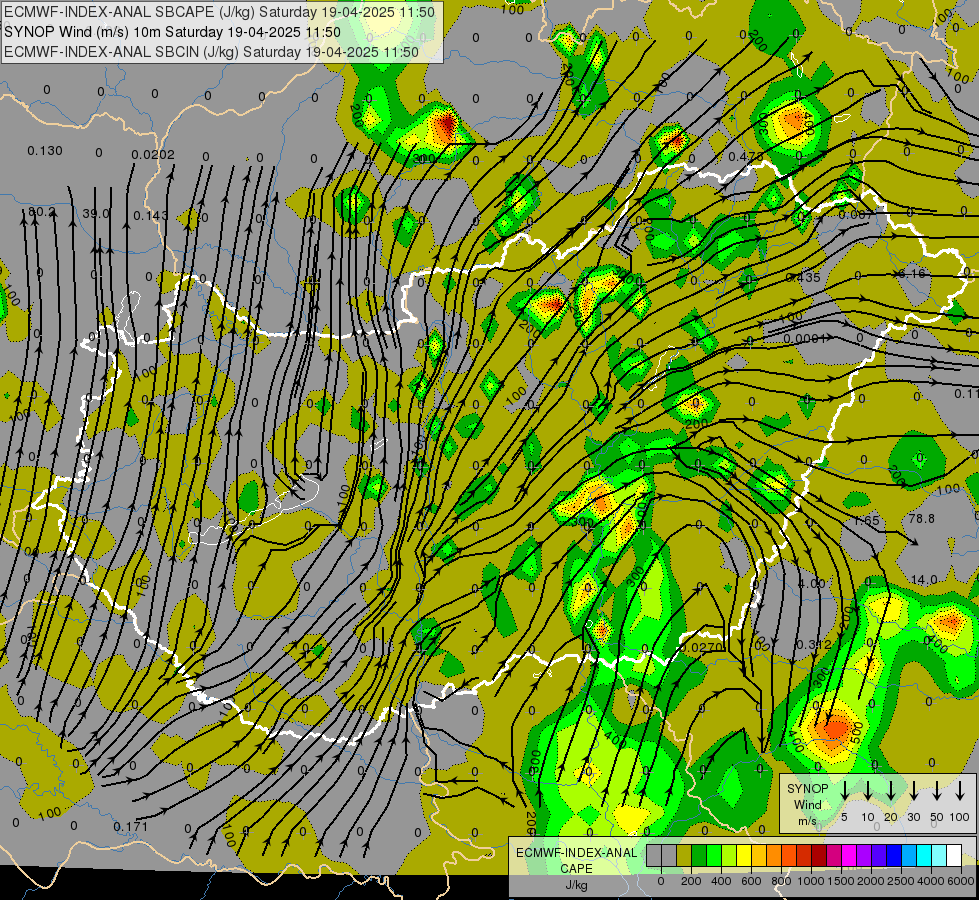Click the CIN value 39.0 on the map
This screenshot has width=979, height=900.
[96, 214]
